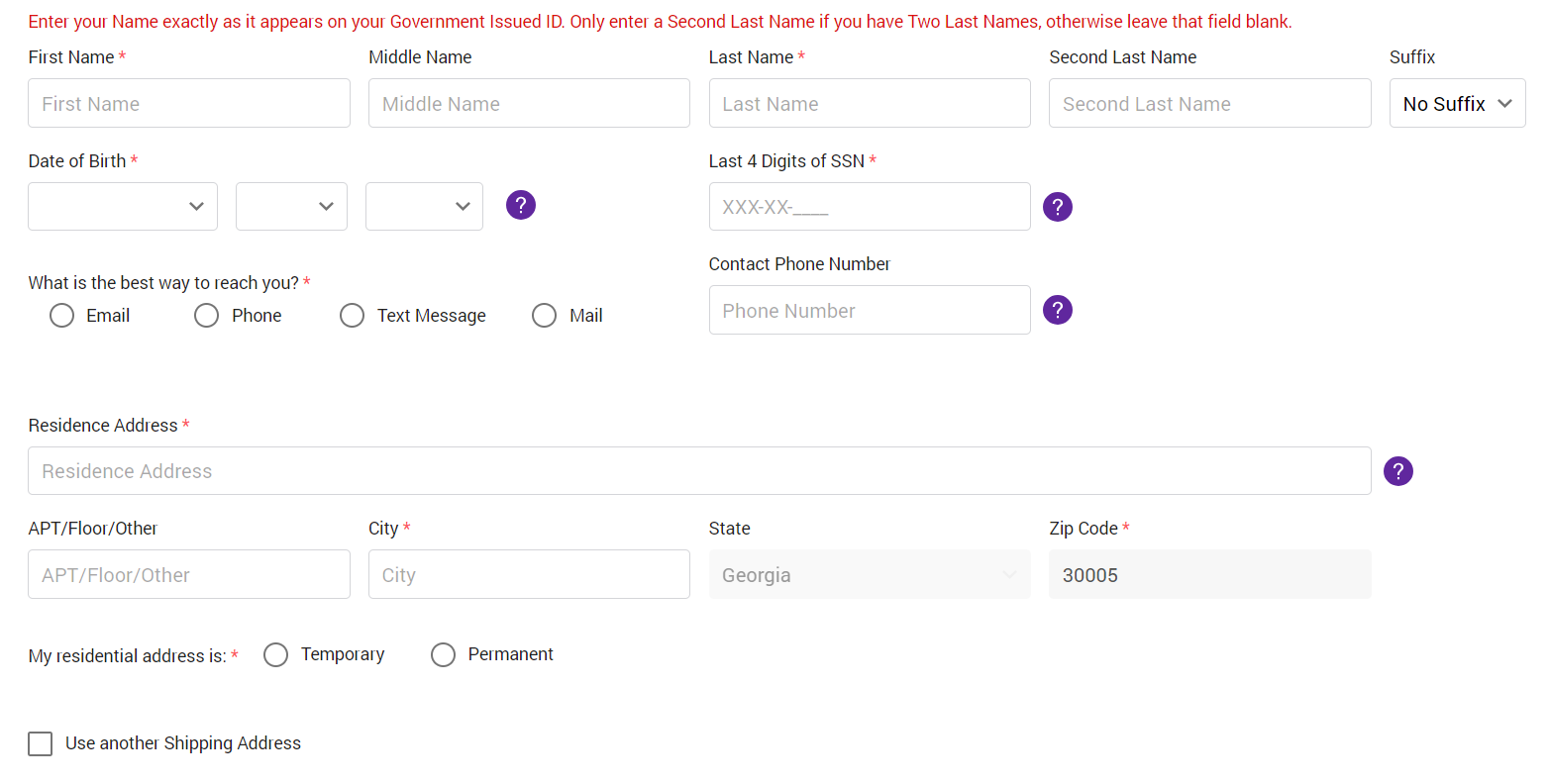Select Mail as contact method
1549x784 pixels.
click(x=544, y=315)
